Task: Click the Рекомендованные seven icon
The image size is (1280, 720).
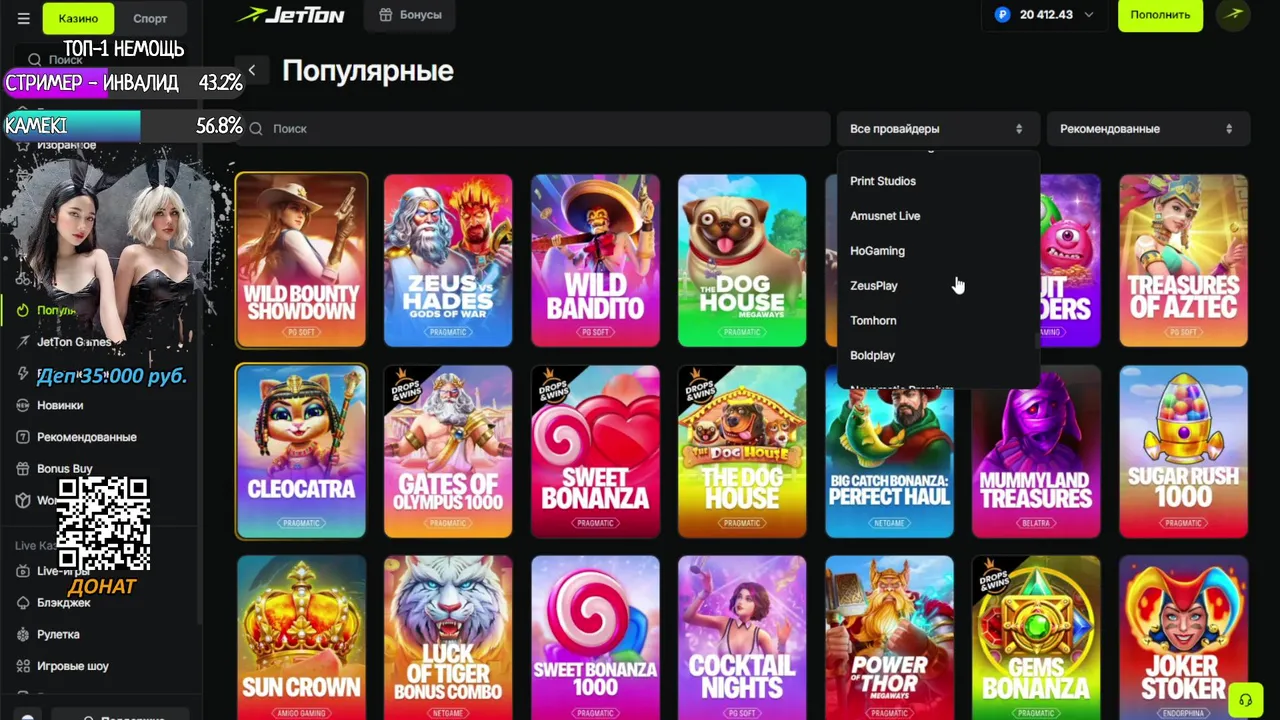Action: [23, 437]
